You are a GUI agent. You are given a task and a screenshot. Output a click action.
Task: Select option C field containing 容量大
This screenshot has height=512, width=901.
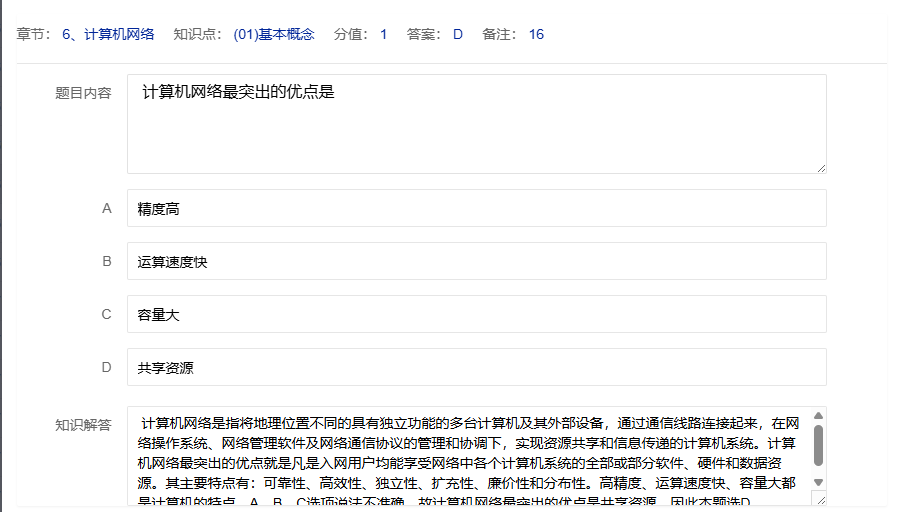[x=476, y=314]
